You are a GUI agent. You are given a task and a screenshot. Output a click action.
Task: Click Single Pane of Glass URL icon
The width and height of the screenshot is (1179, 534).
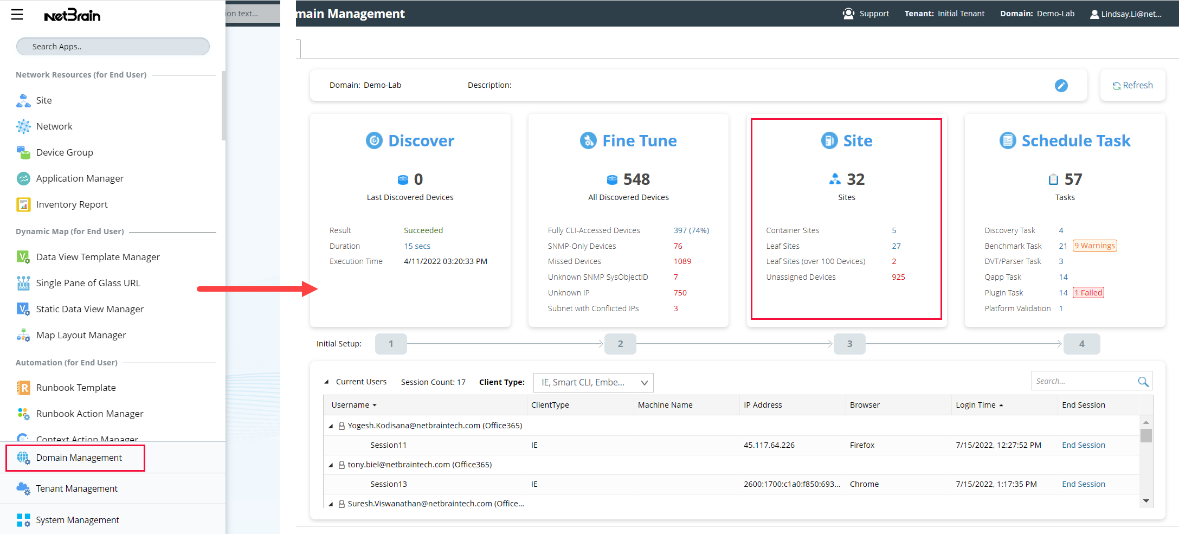(23, 283)
